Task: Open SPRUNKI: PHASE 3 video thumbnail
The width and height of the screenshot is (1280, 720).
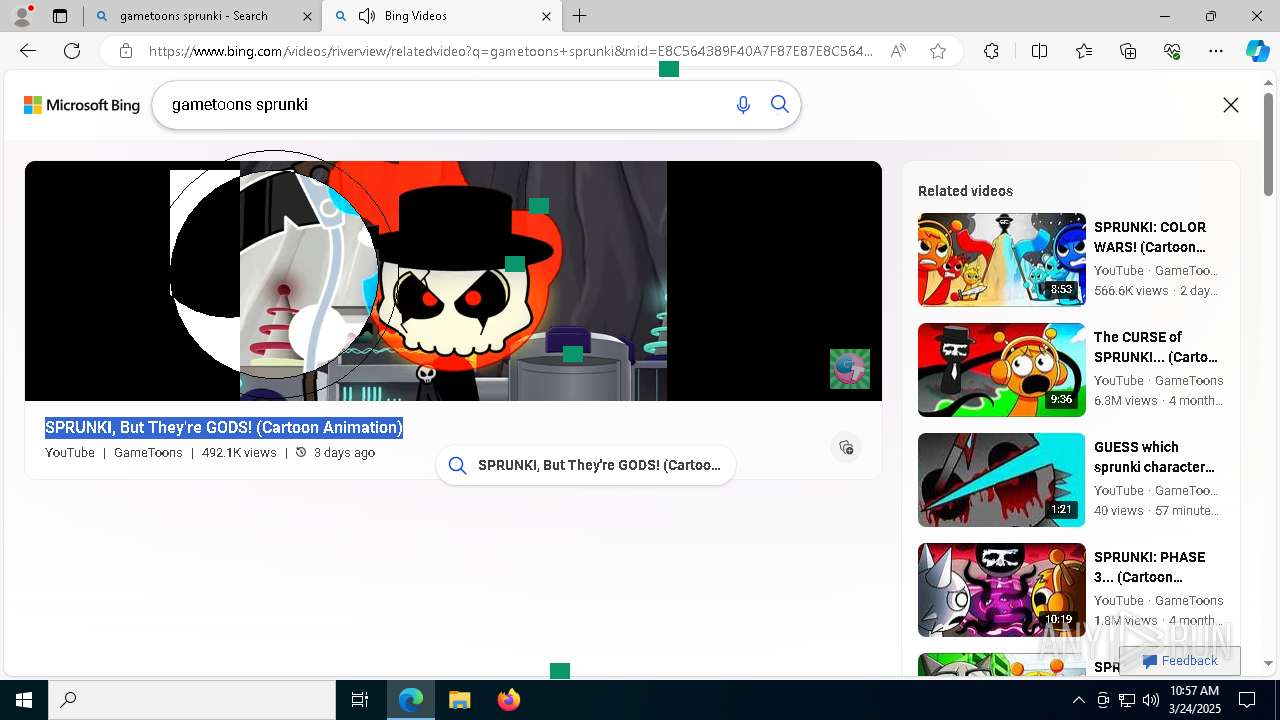Action: pos(1002,590)
